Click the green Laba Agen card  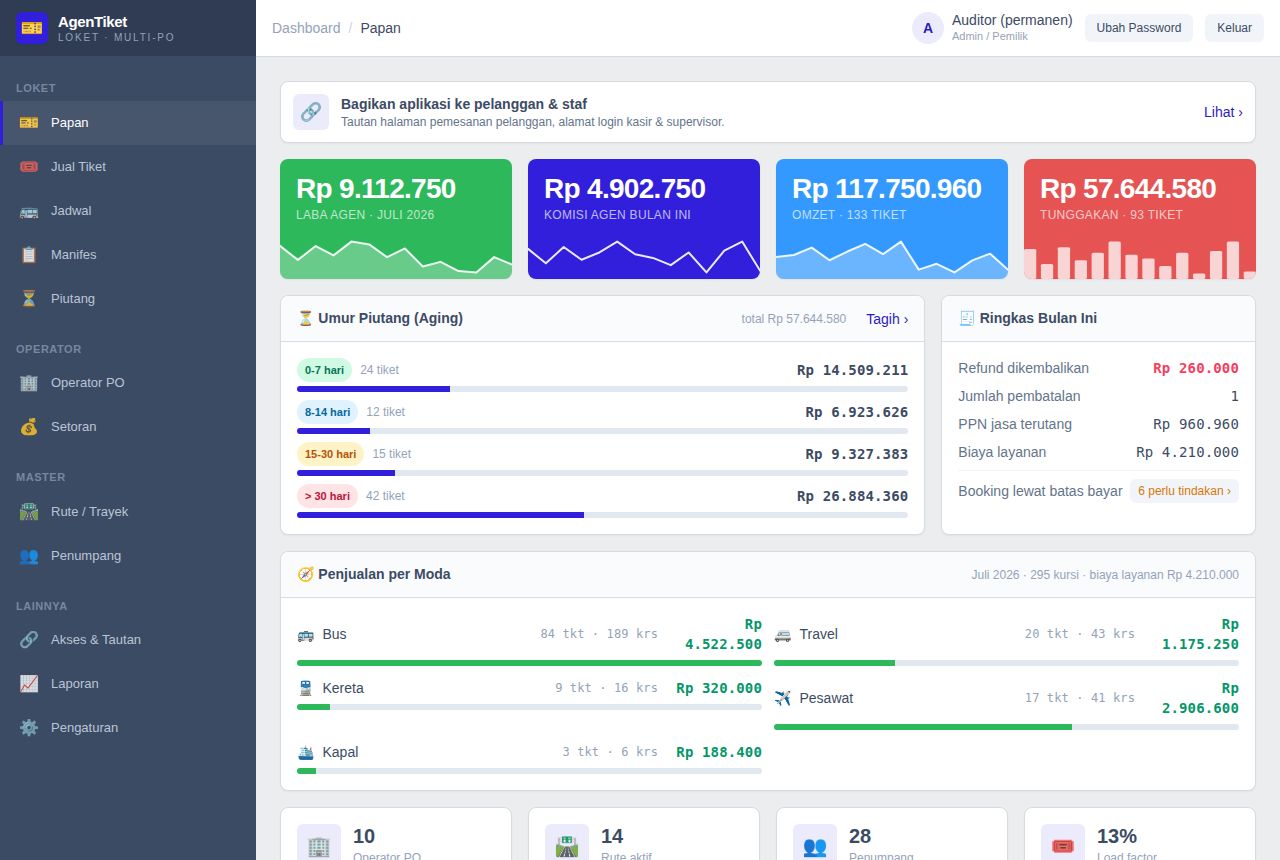pyautogui.click(x=396, y=219)
